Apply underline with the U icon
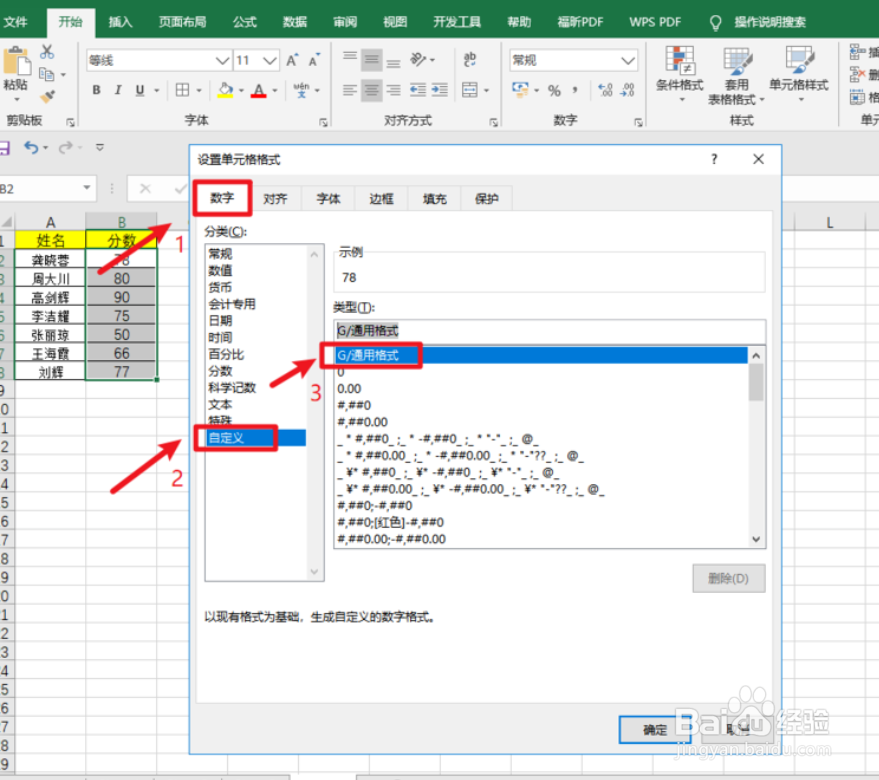This screenshot has width=879, height=780. pos(139,90)
